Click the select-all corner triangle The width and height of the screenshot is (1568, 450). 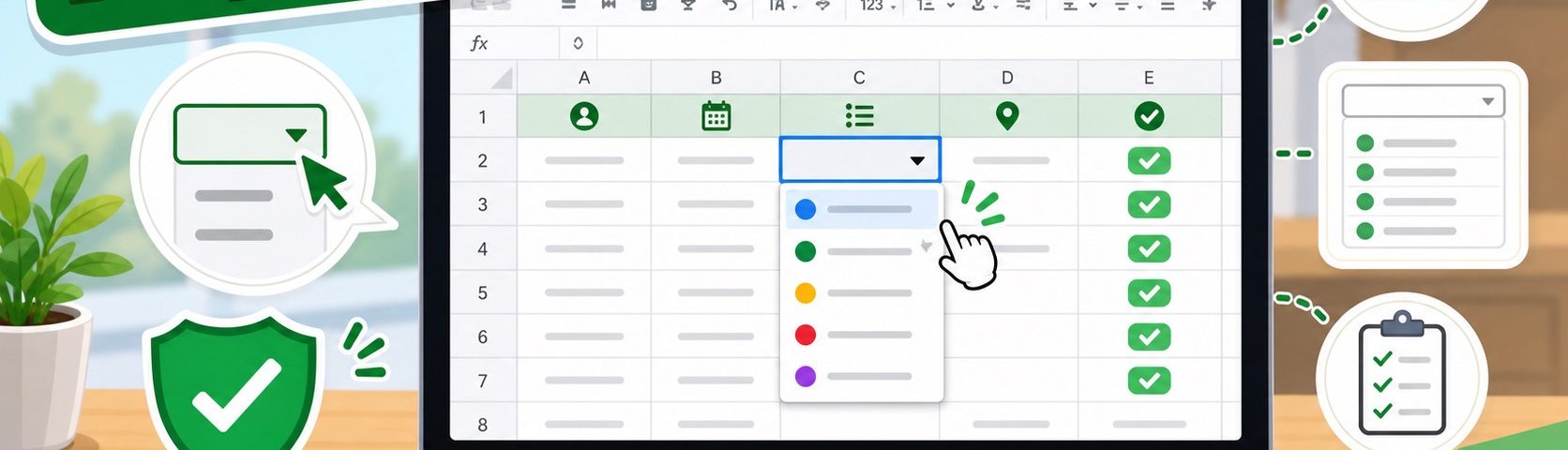503,78
